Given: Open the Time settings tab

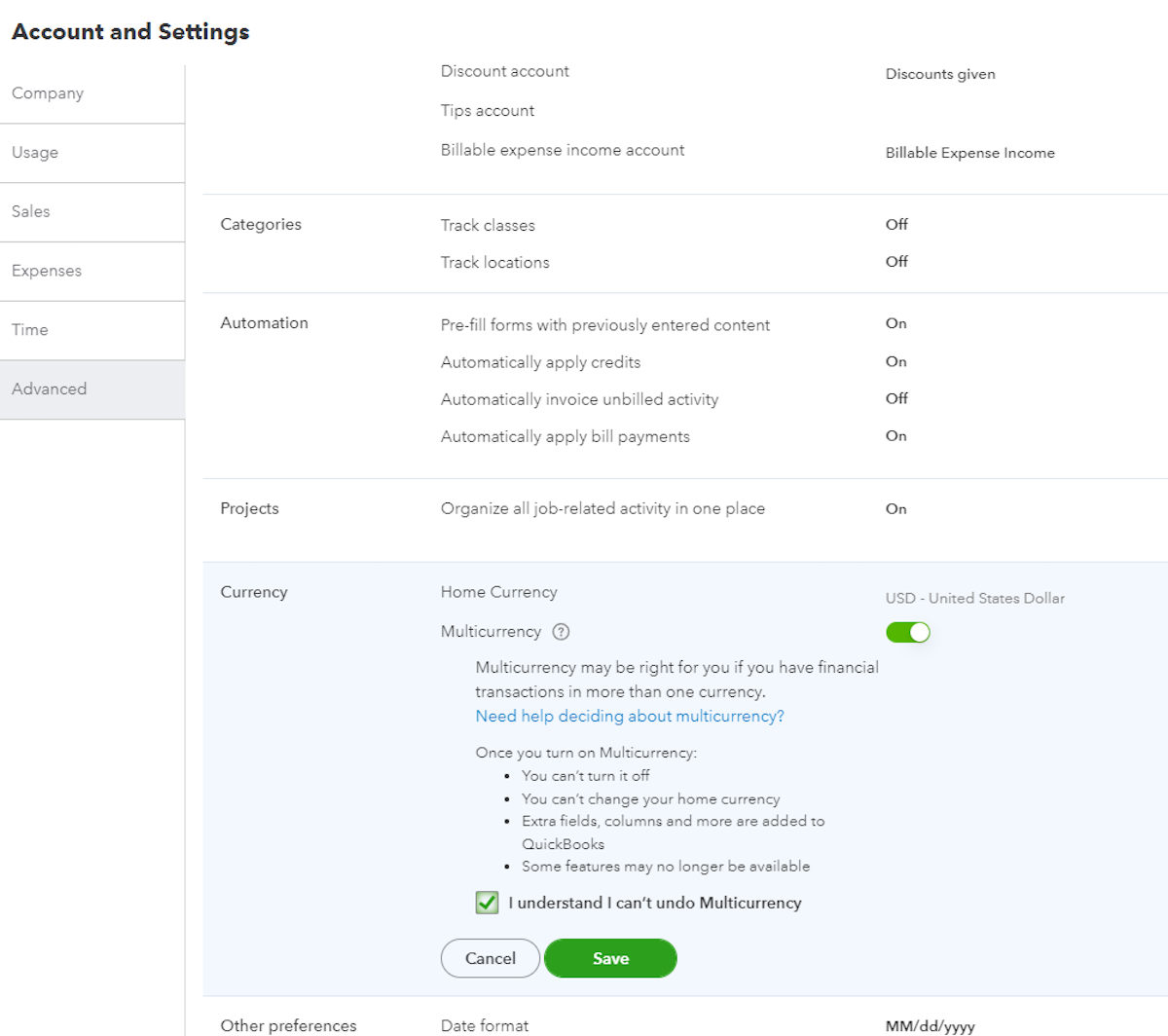Looking at the screenshot, I should coord(30,330).
